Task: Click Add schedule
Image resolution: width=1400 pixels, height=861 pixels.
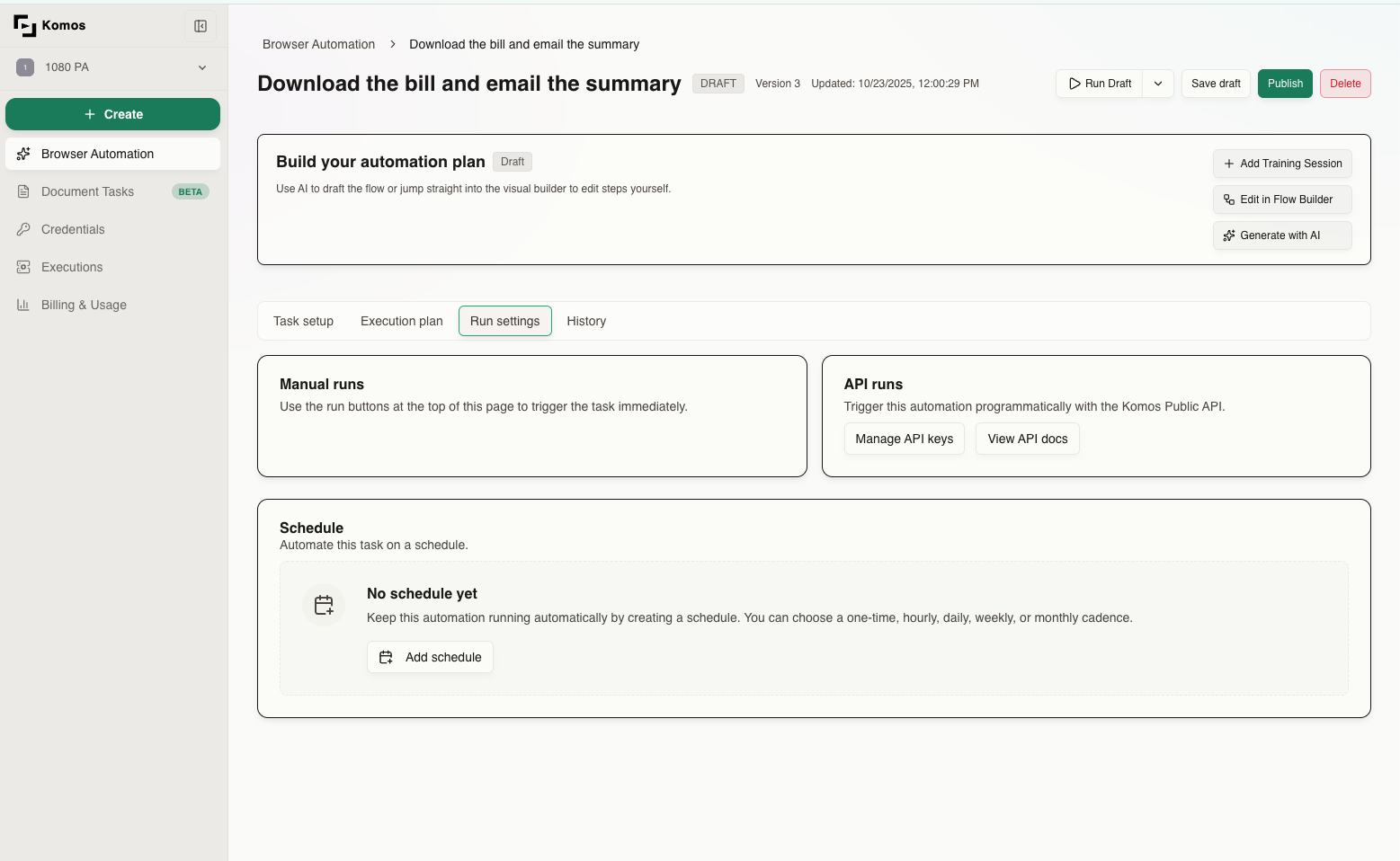Action: (430, 657)
